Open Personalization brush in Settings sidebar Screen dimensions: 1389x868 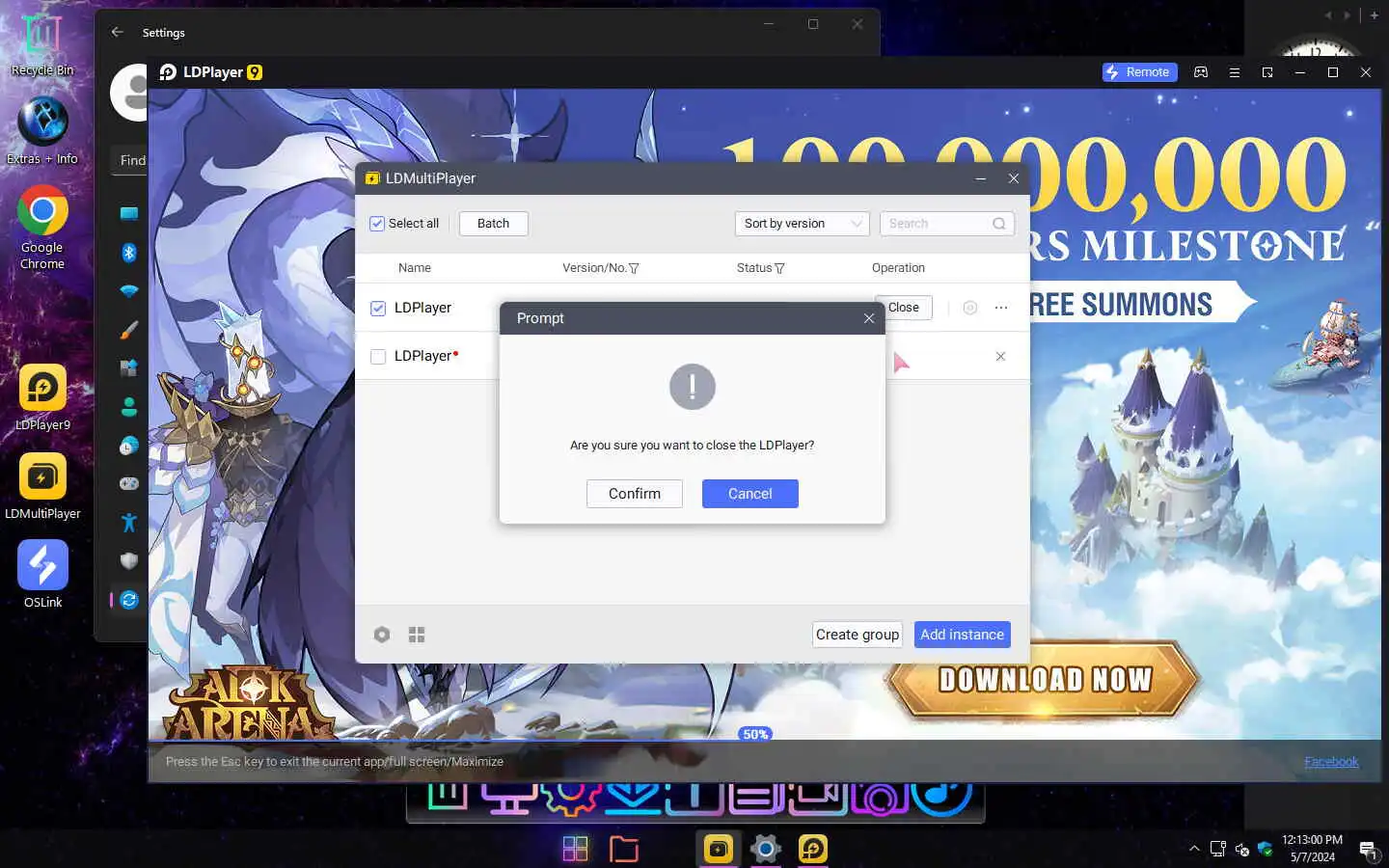129,330
